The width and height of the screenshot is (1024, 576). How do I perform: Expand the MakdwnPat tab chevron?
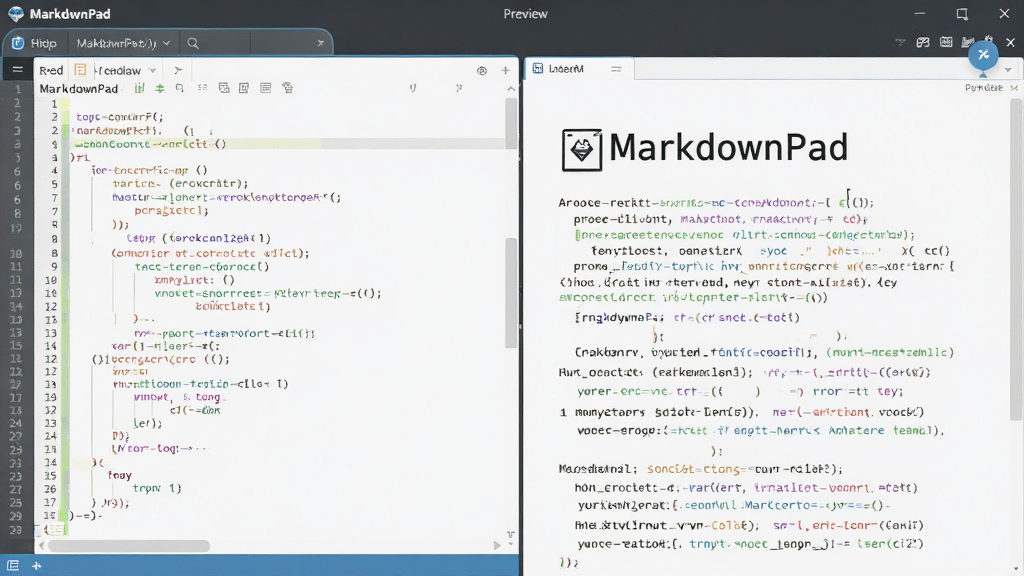point(167,43)
